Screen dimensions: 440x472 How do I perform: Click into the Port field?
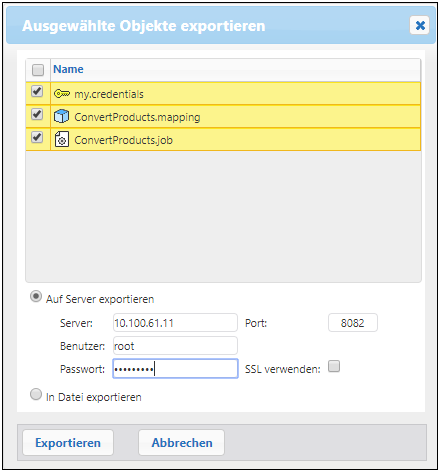point(353,323)
